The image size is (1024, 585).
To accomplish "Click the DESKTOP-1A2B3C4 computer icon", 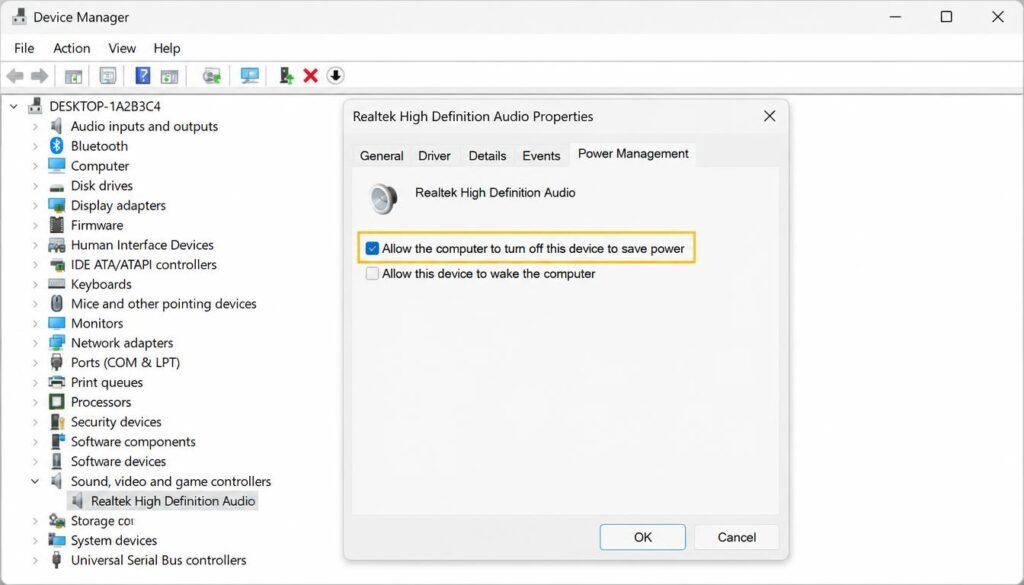I will [x=35, y=106].
